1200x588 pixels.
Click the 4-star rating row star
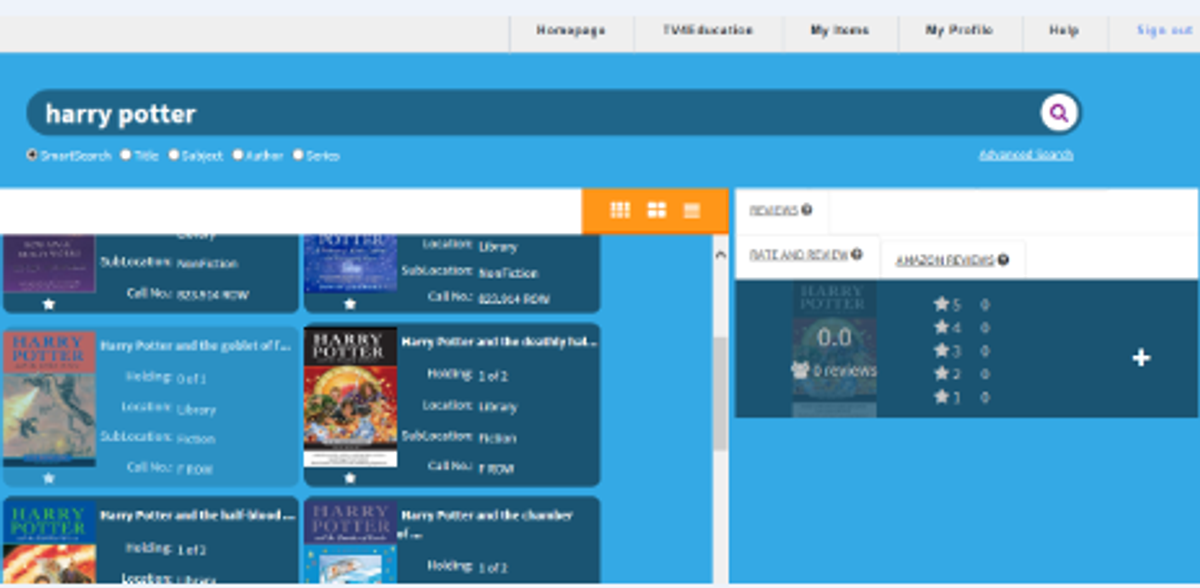pyautogui.click(x=941, y=327)
